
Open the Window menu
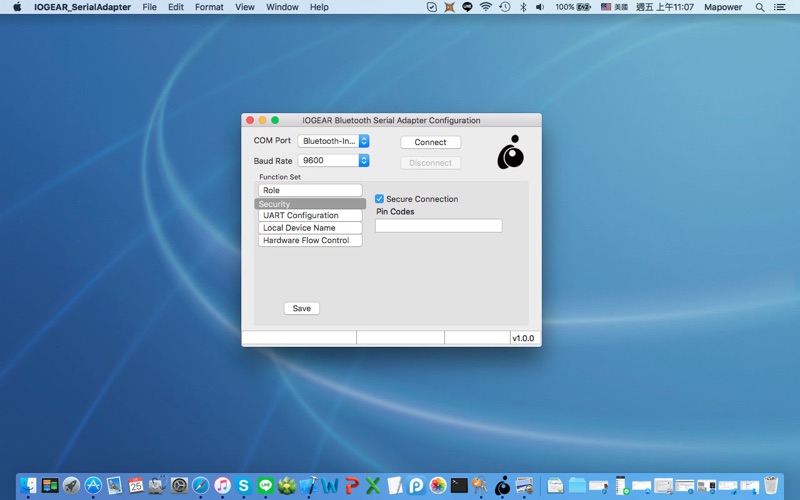click(x=282, y=7)
